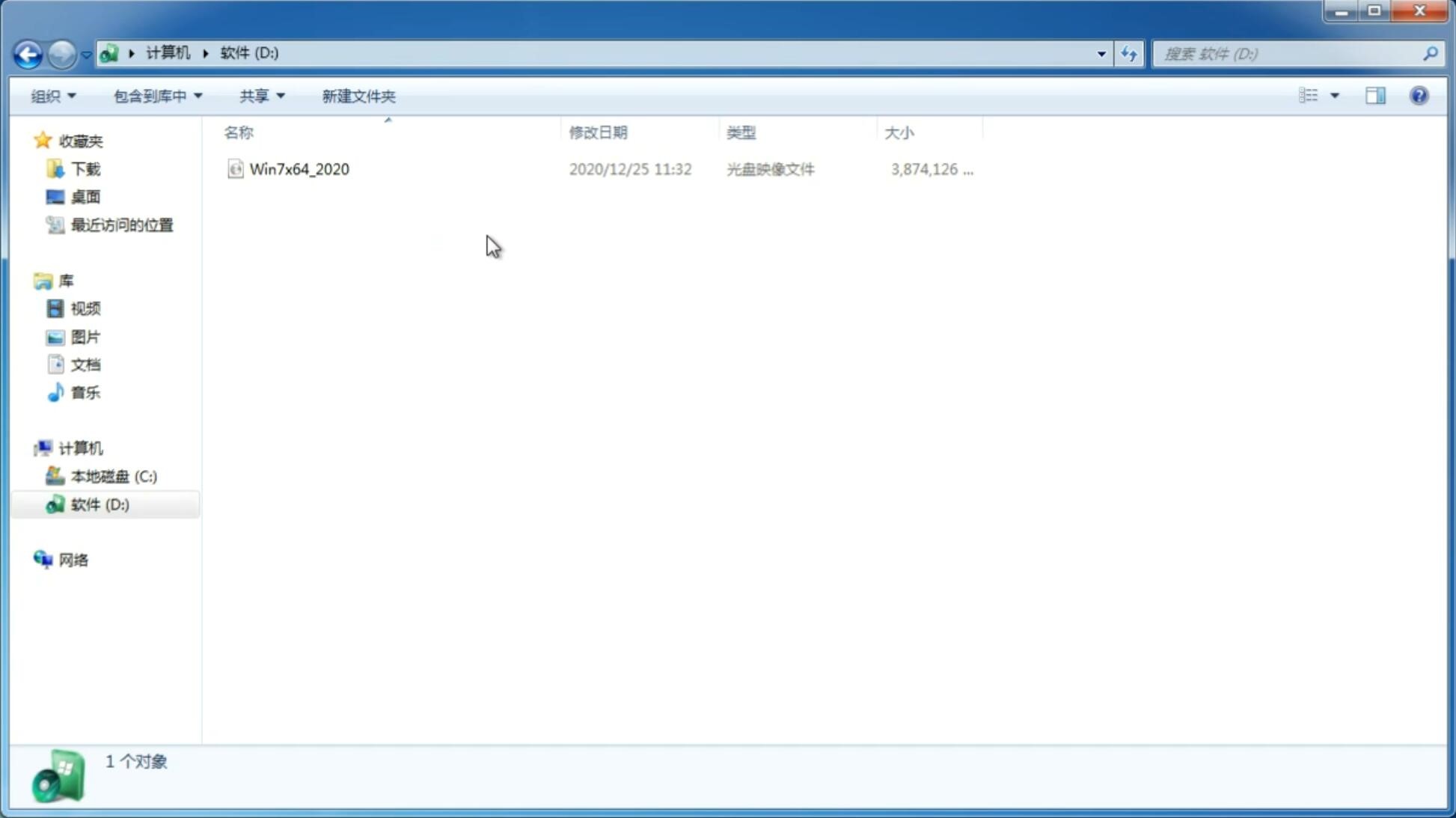Click the search box to filter files
The width and height of the screenshot is (1456, 818).
coord(1290,53)
